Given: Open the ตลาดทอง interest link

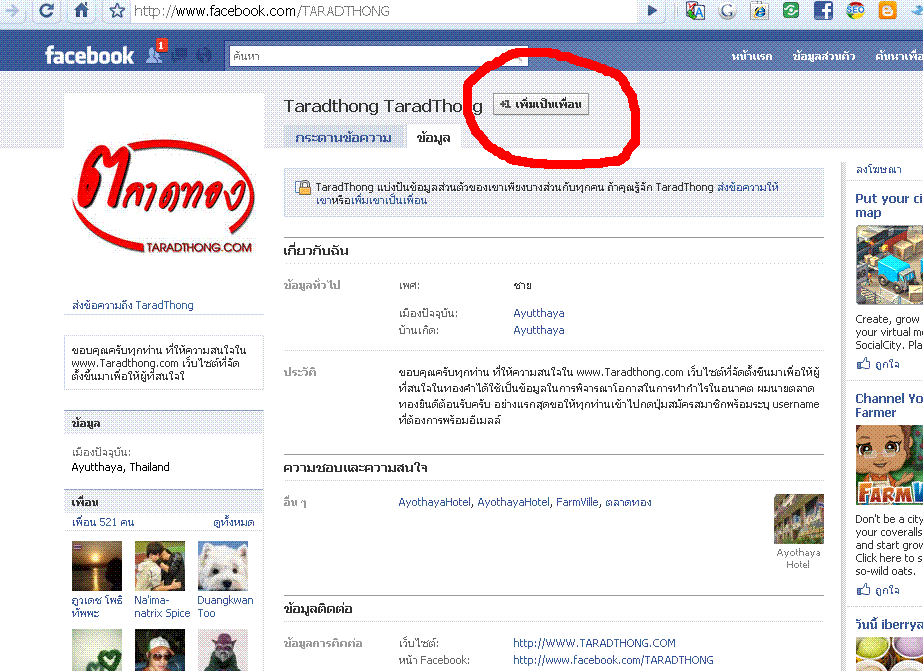Looking at the screenshot, I should tap(628, 502).
